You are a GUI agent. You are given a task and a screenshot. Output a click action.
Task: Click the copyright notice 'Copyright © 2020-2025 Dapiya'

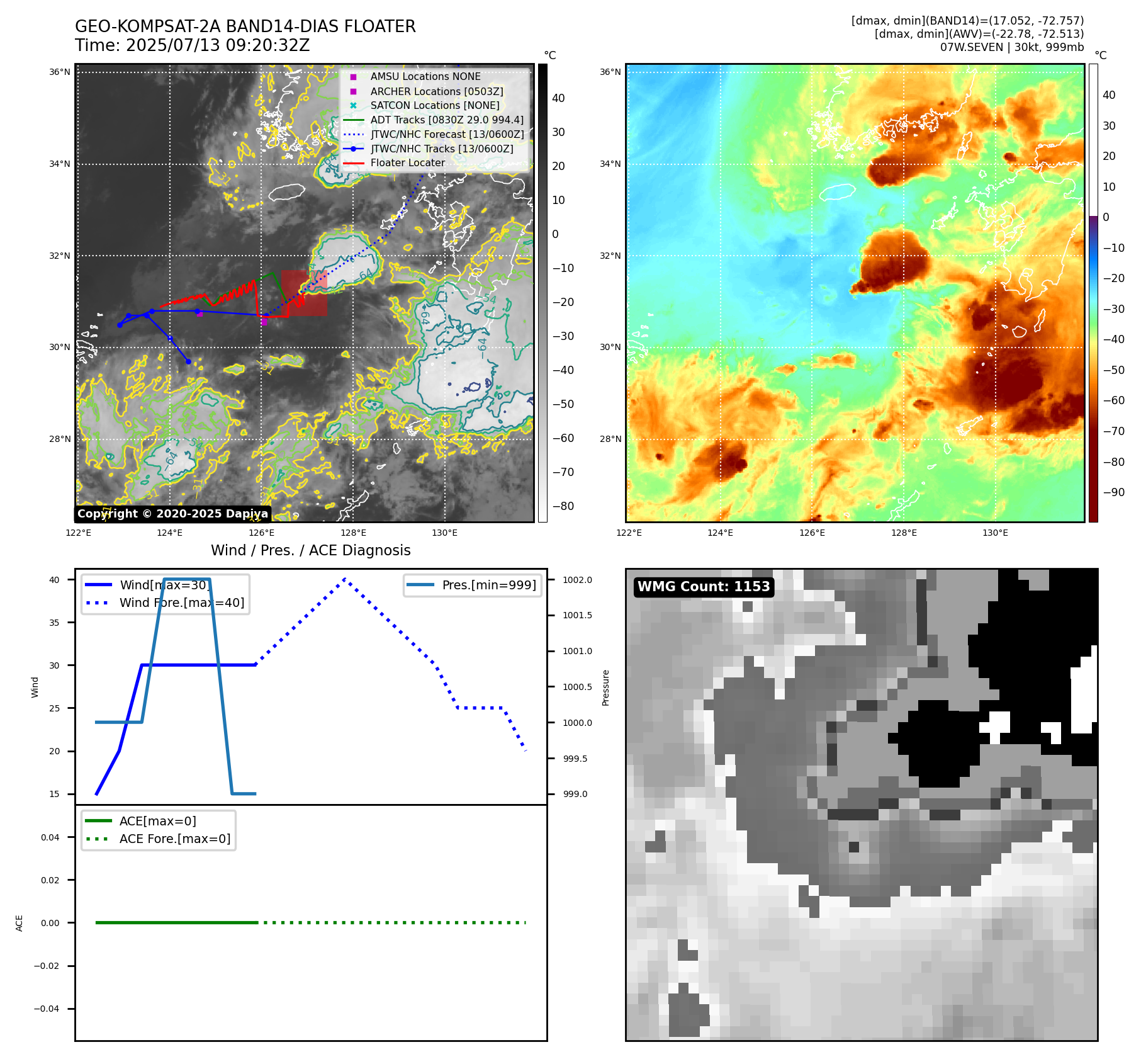pos(173,514)
